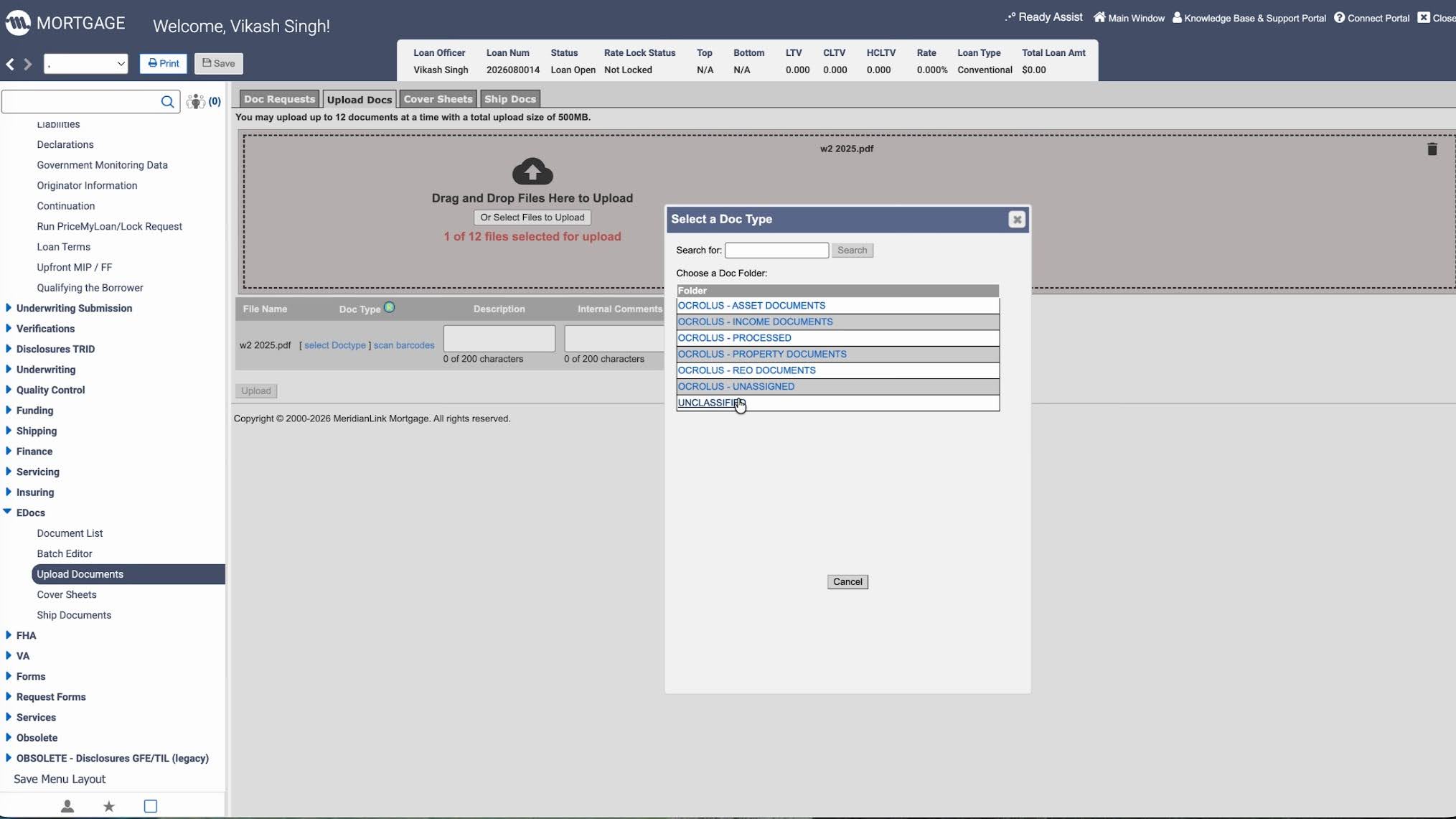Click the back navigation arrow
Screen dimensions: 1456x819
[10, 64]
